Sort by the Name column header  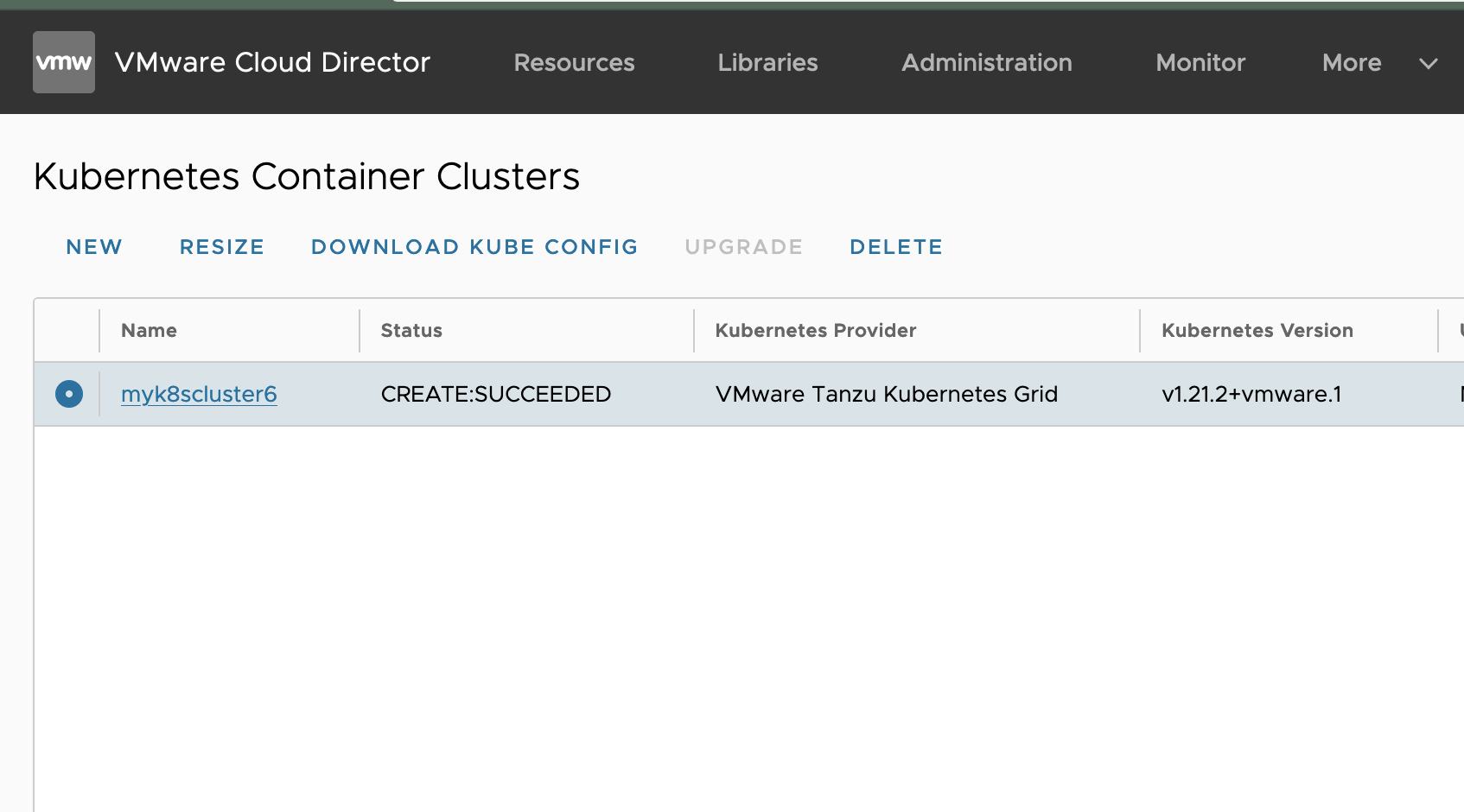(149, 330)
